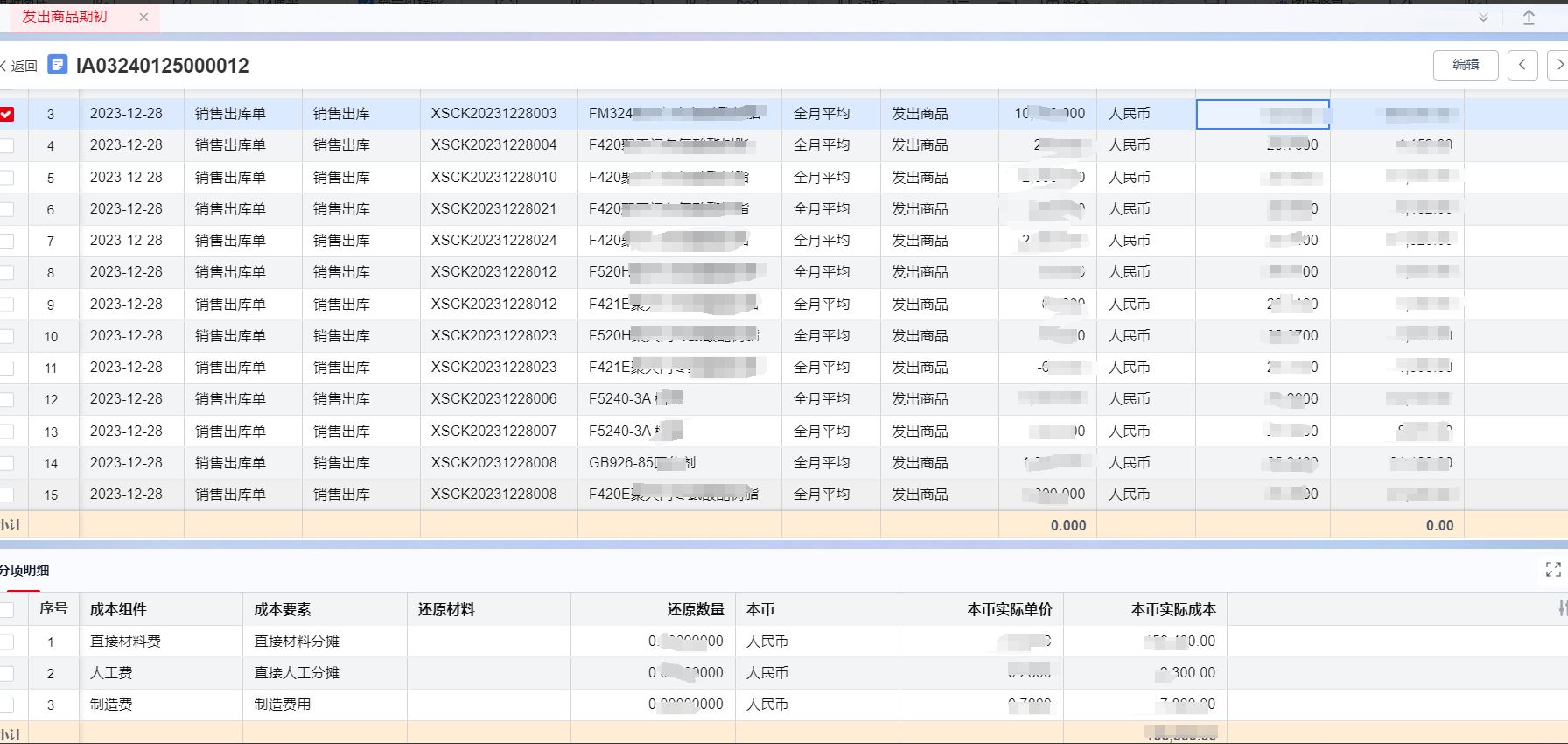Select document number XSCK20231228006 cell
The height and width of the screenshot is (744, 1568).
(x=493, y=399)
